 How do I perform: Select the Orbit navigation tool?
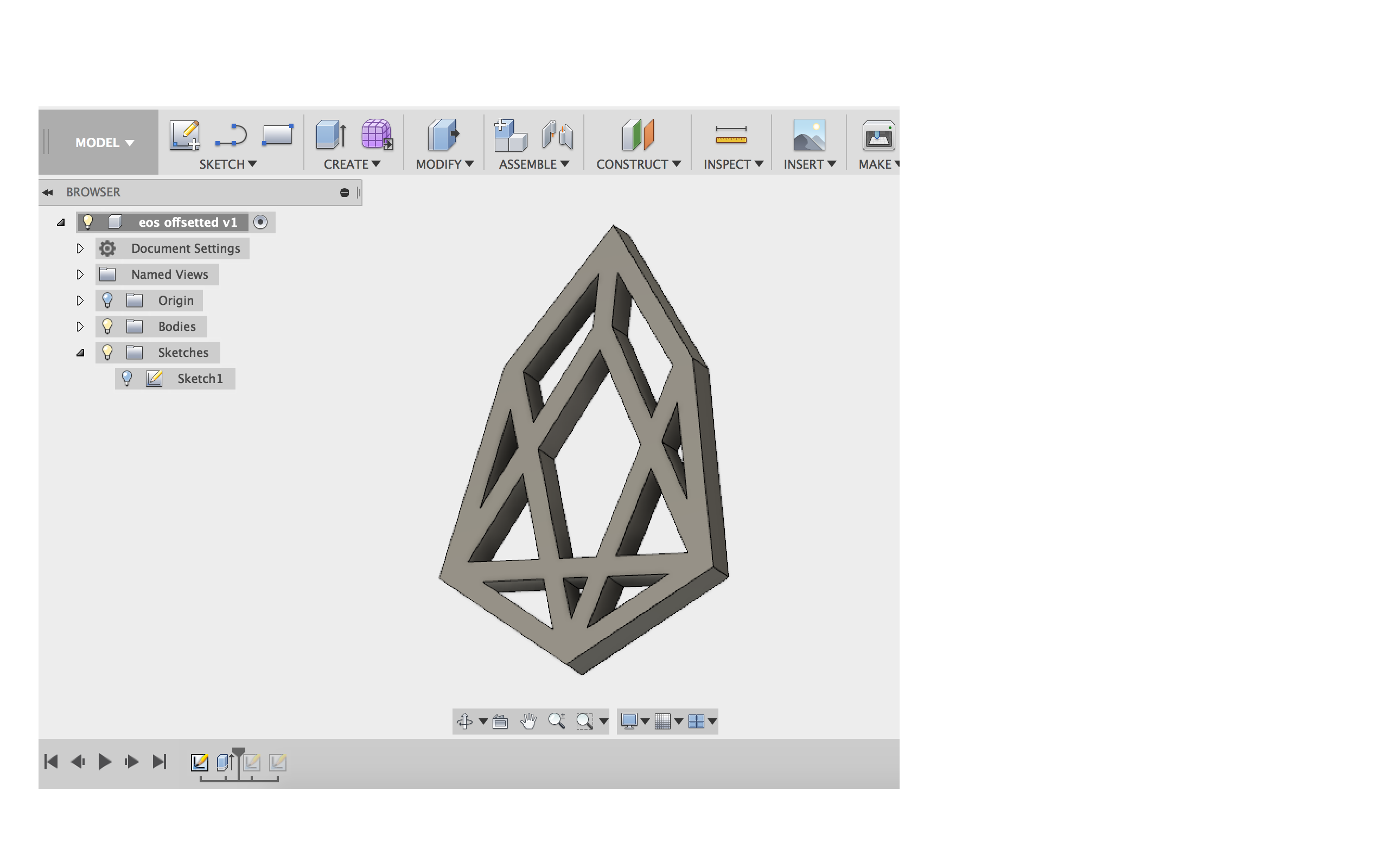pos(464,721)
